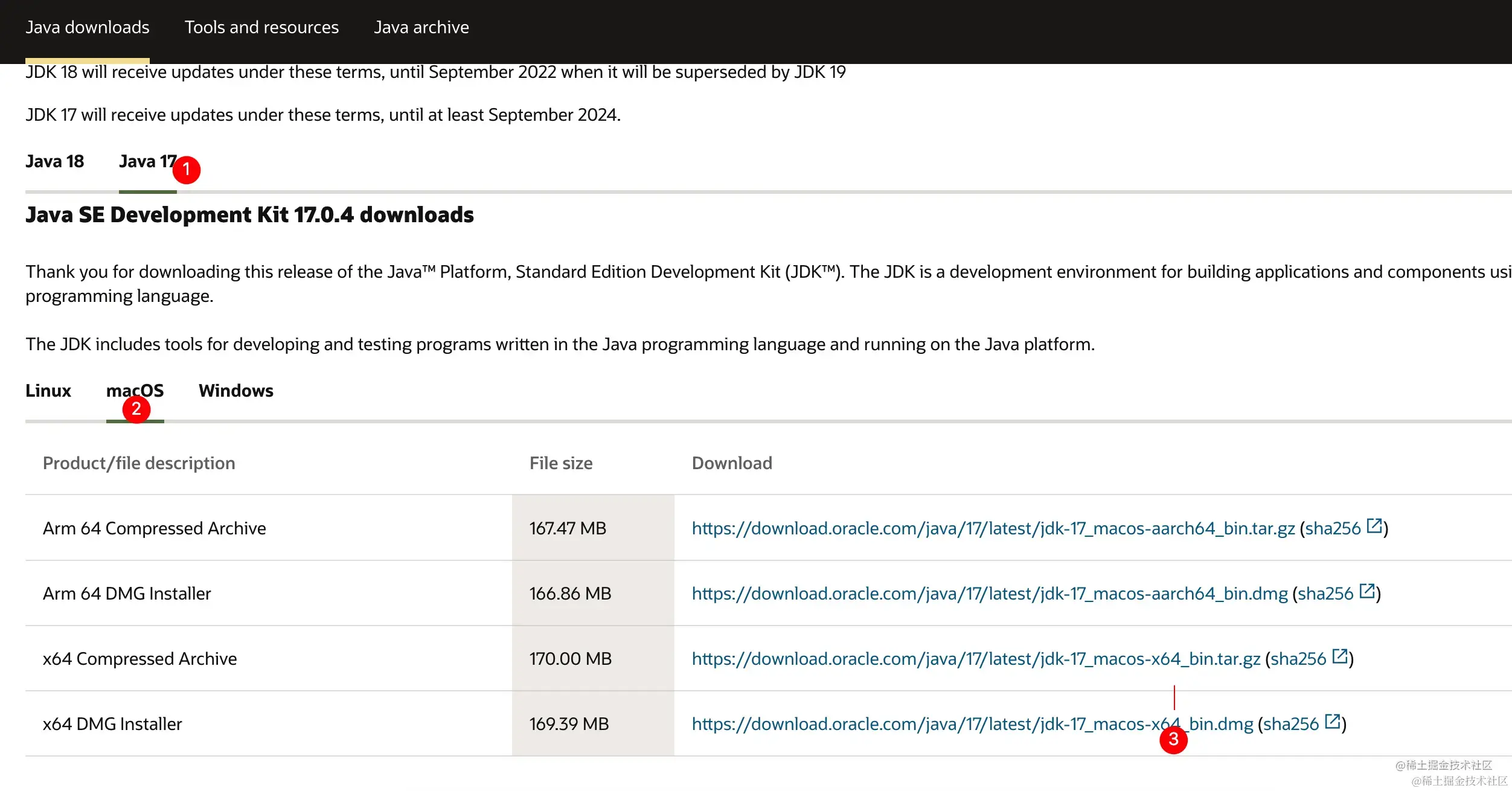Open sha256 link for x64 DMG Installer

[x=1291, y=724]
